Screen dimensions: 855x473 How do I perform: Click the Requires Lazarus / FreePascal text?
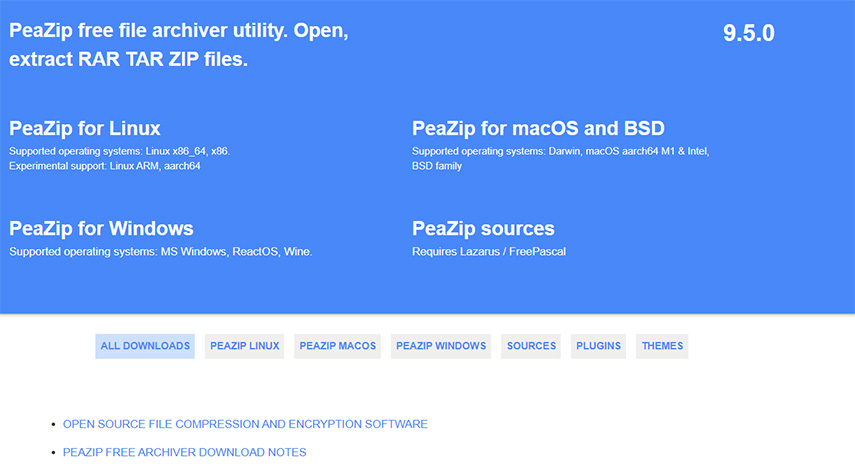pyautogui.click(x=489, y=252)
